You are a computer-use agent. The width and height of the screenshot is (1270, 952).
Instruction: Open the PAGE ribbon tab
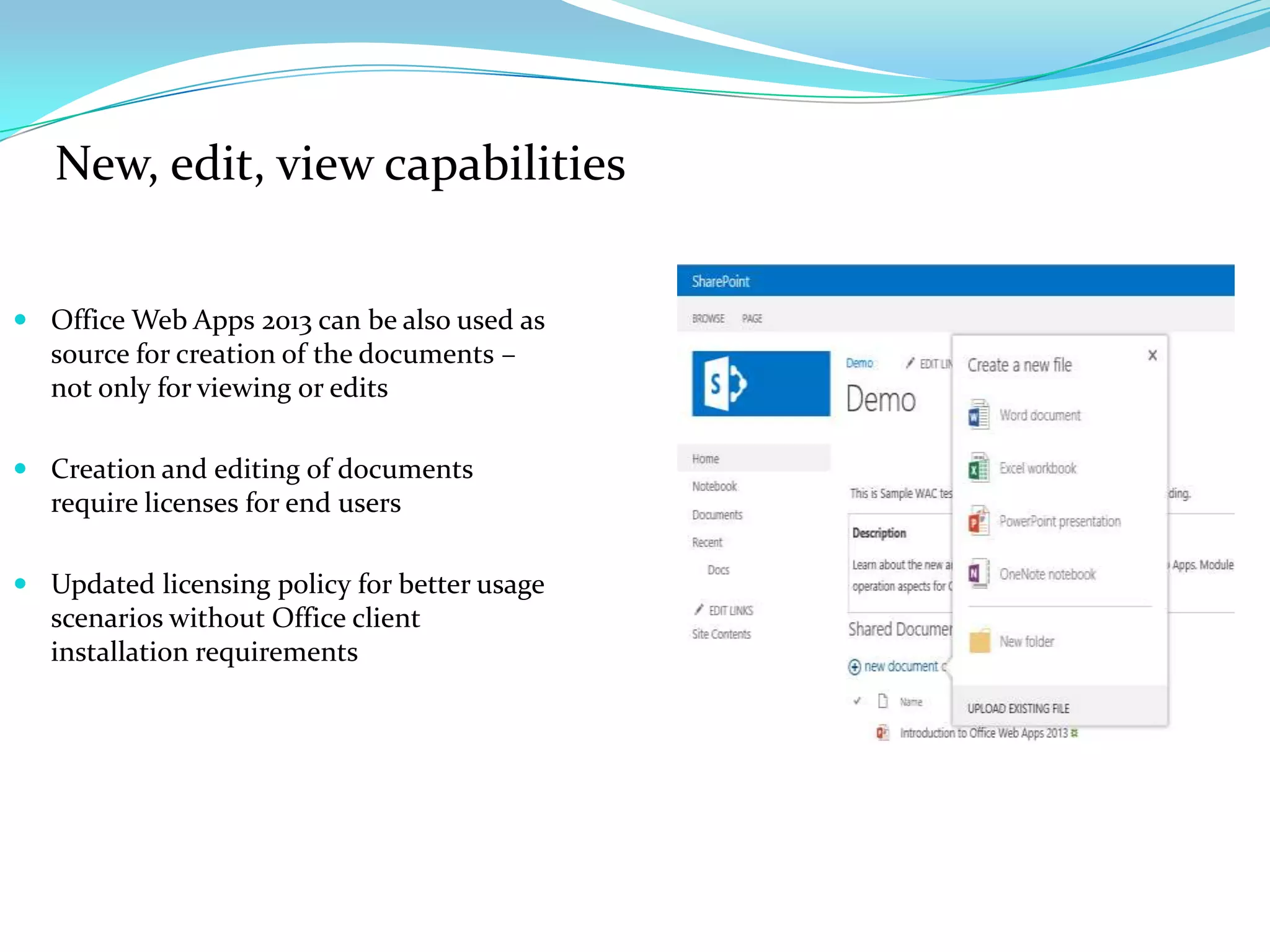click(x=752, y=319)
